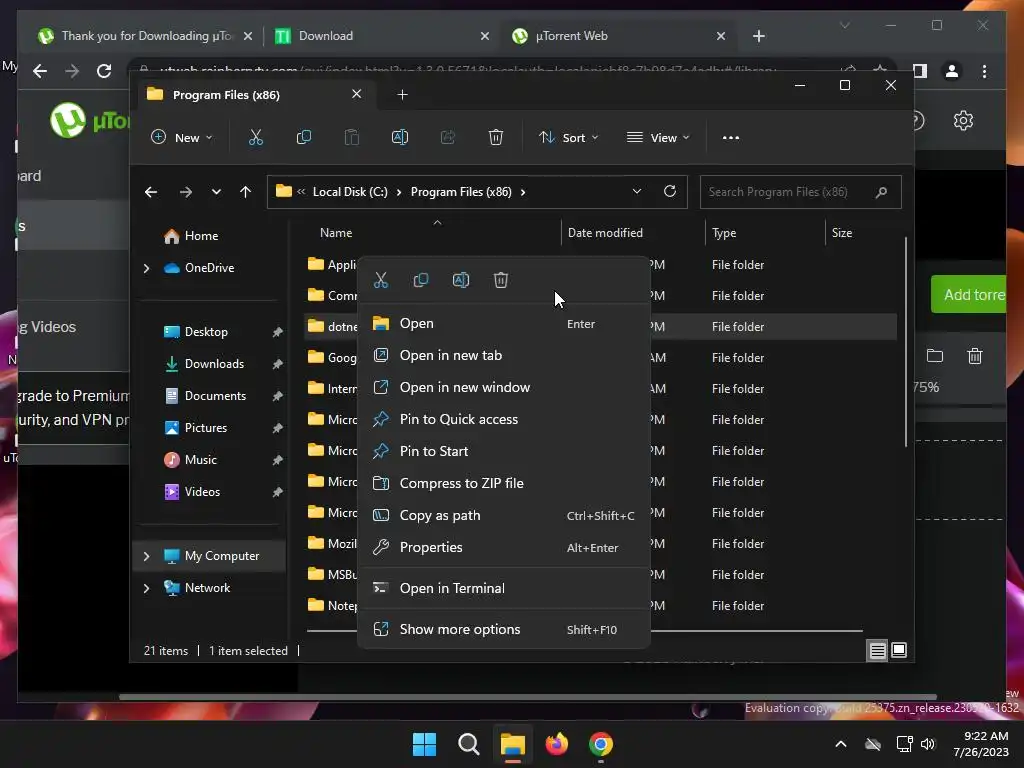Click Delete icon in context menu

pos(501,280)
